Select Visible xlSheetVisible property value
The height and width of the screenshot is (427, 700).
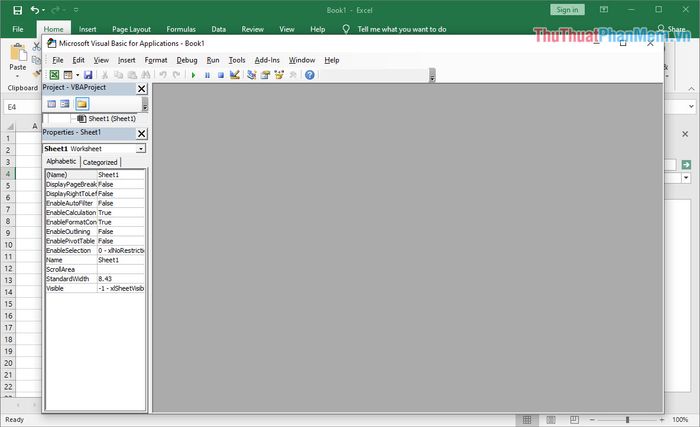(x=121, y=289)
